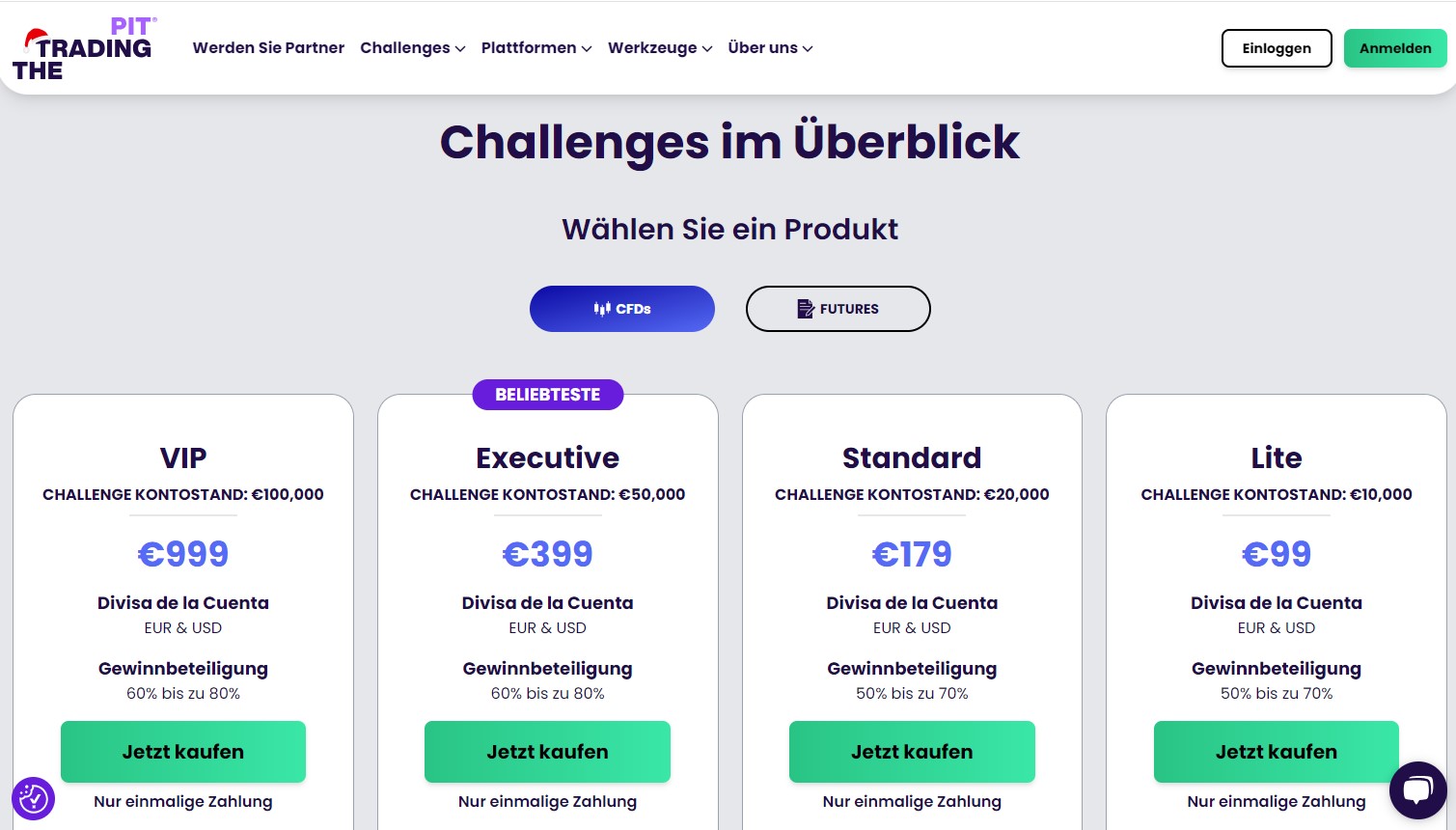Image resolution: width=1456 pixels, height=830 pixels.
Task: Open the cookie settings icon
Action: pyautogui.click(x=33, y=798)
